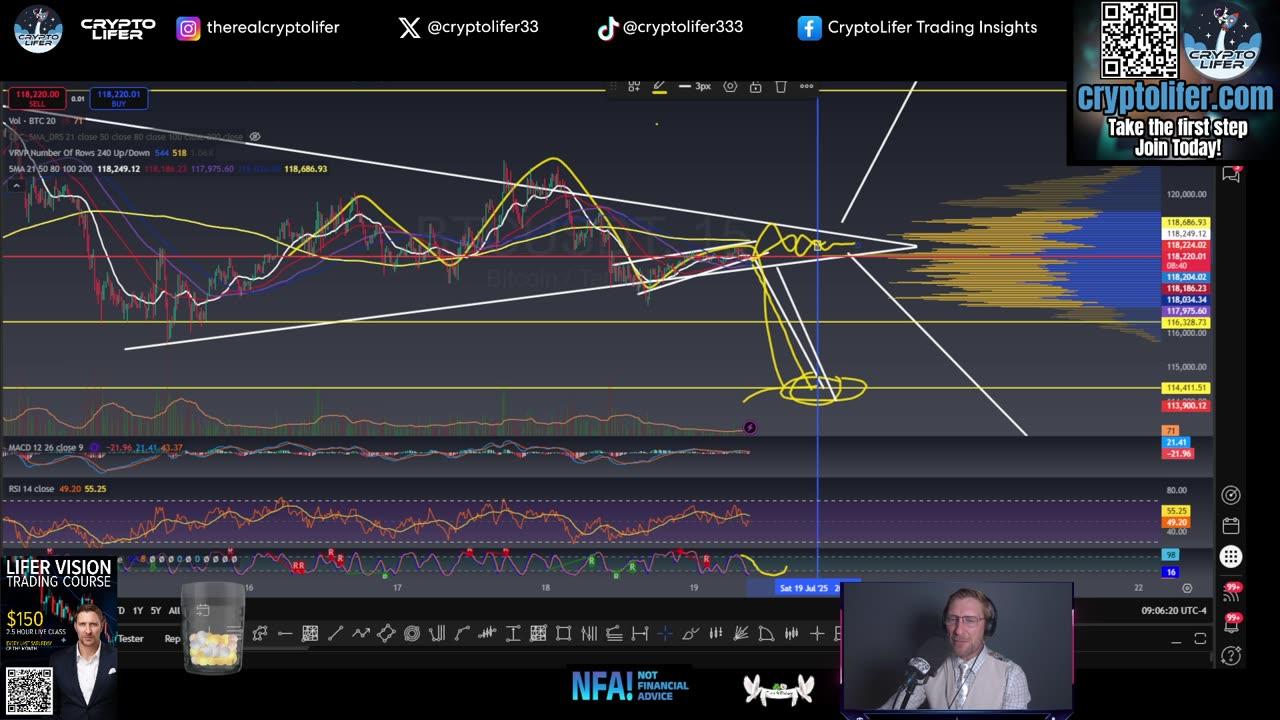Maximize the bottom panel
Screen dimensions: 1280x720
coord(1200,639)
